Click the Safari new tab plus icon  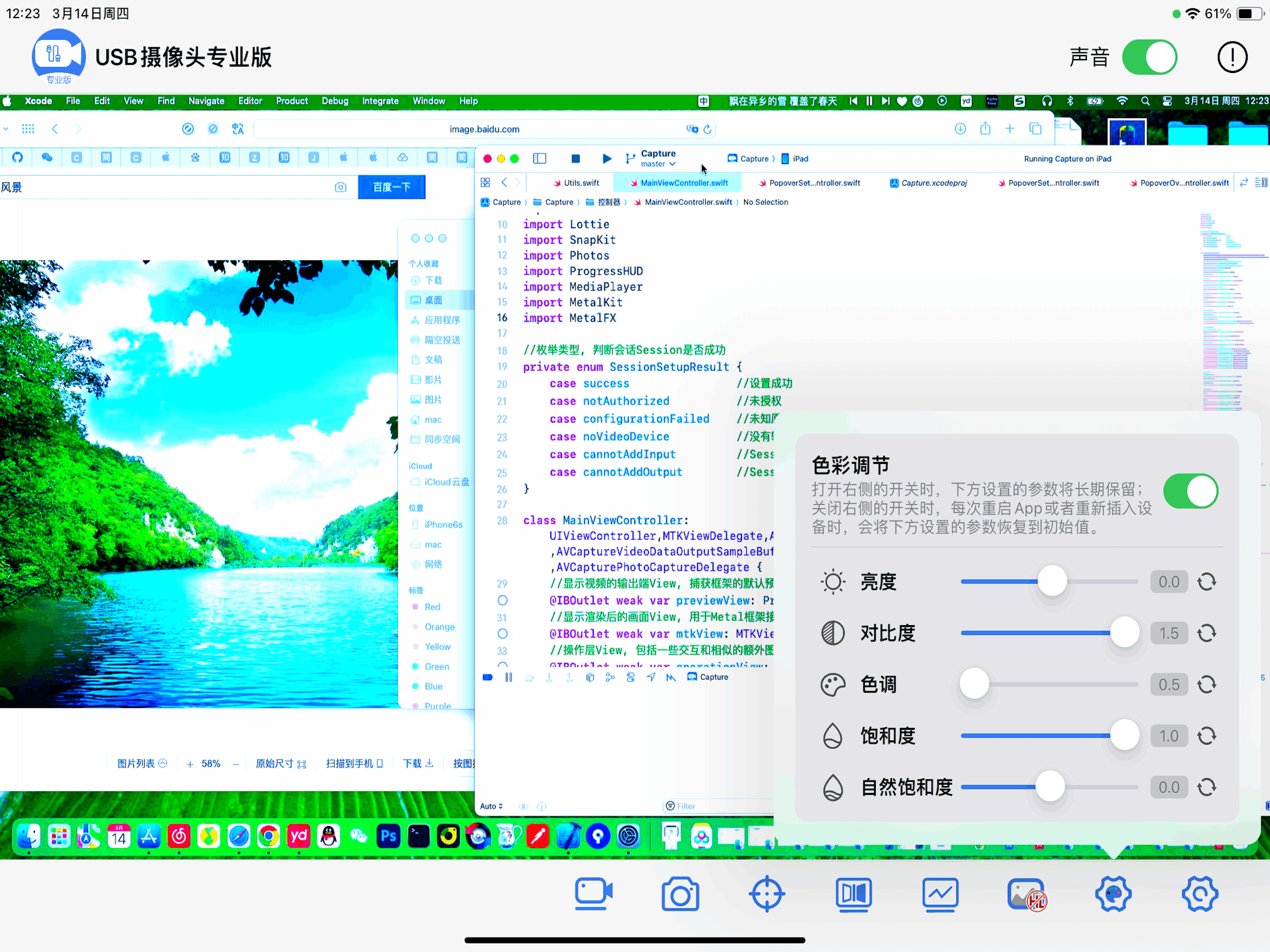pyautogui.click(x=1010, y=129)
